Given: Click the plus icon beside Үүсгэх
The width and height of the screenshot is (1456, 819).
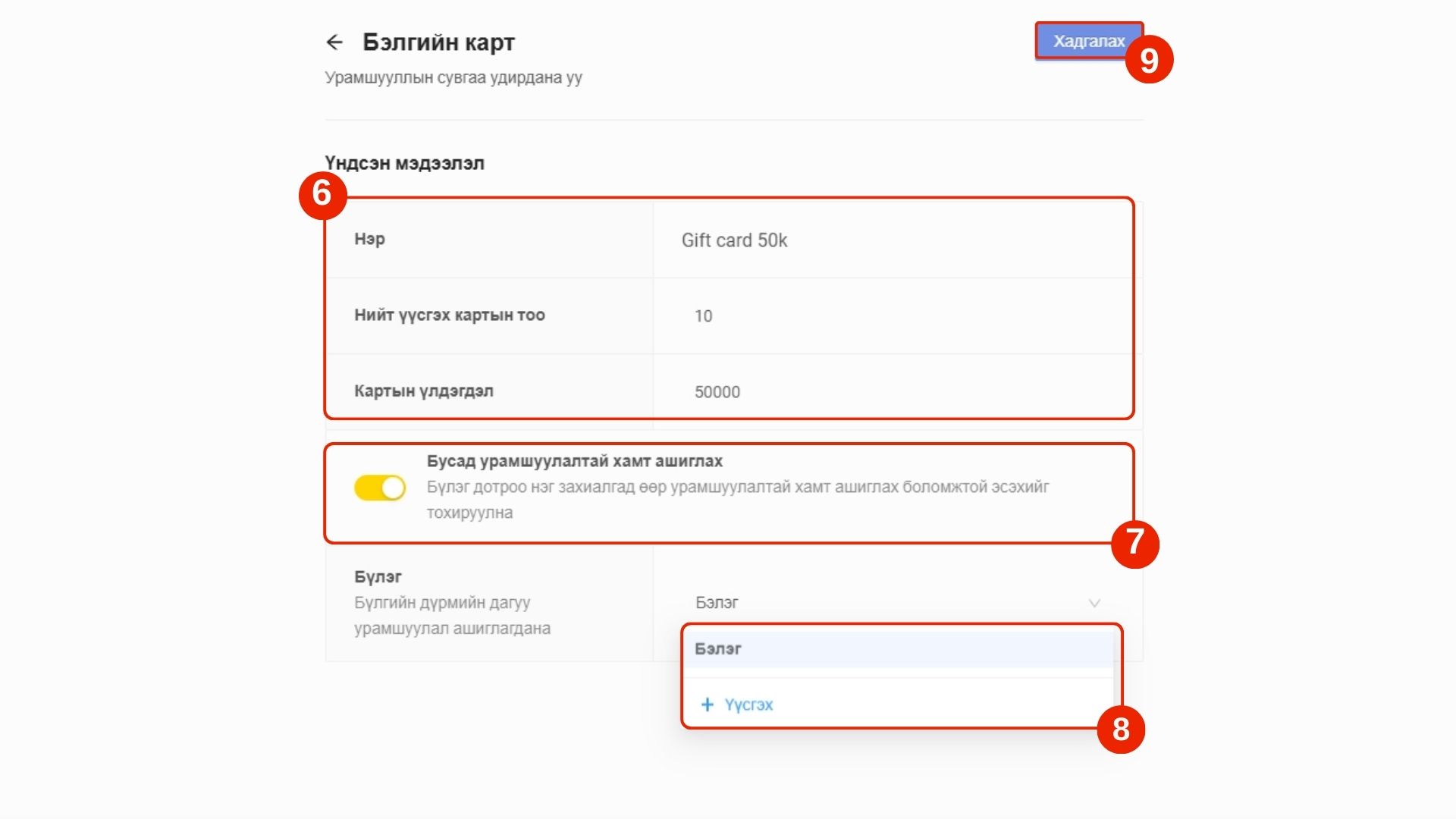Looking at the screenshot, I should [x=708, y=704].
